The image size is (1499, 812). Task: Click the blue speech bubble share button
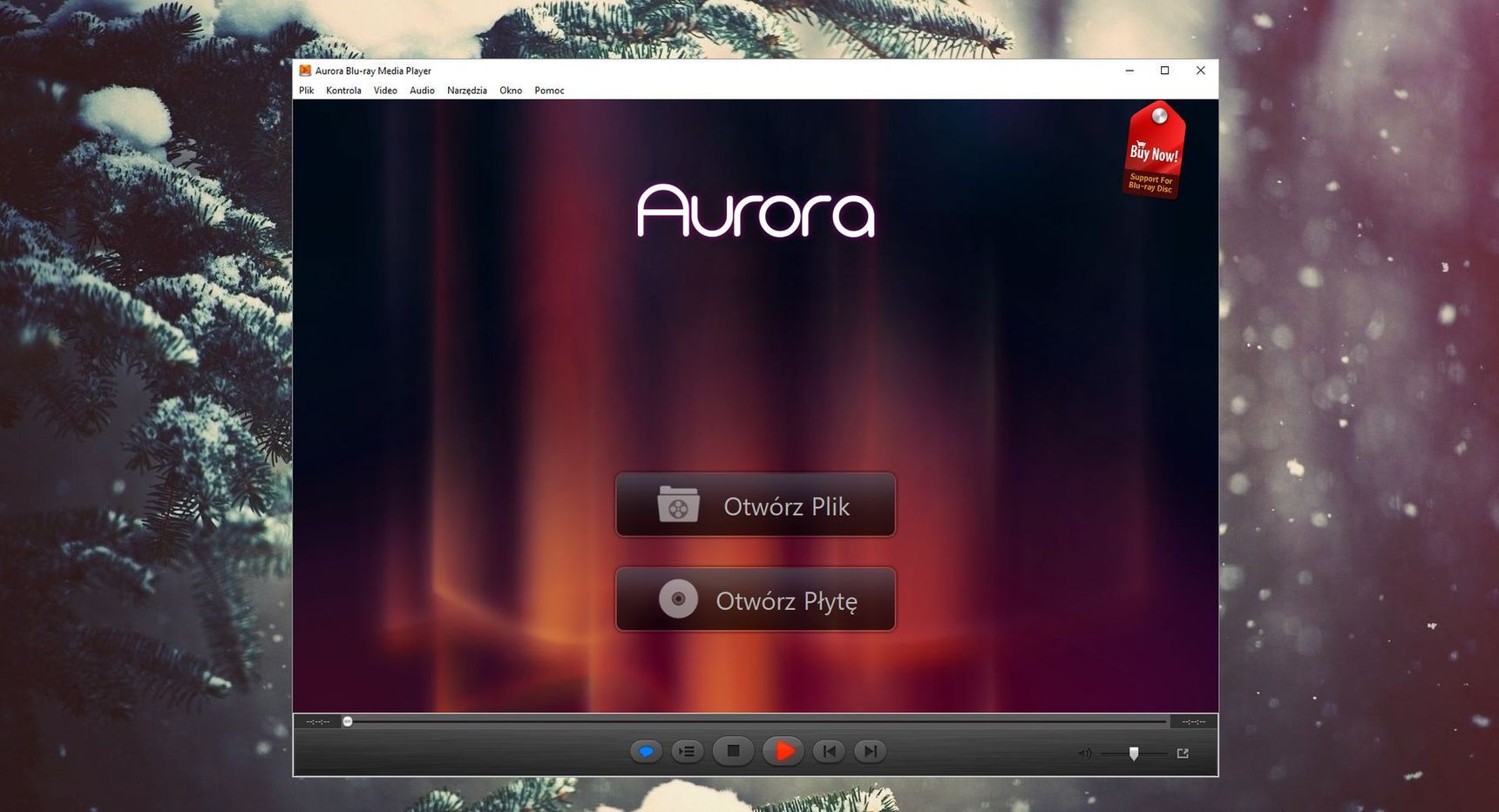(646, 751)
